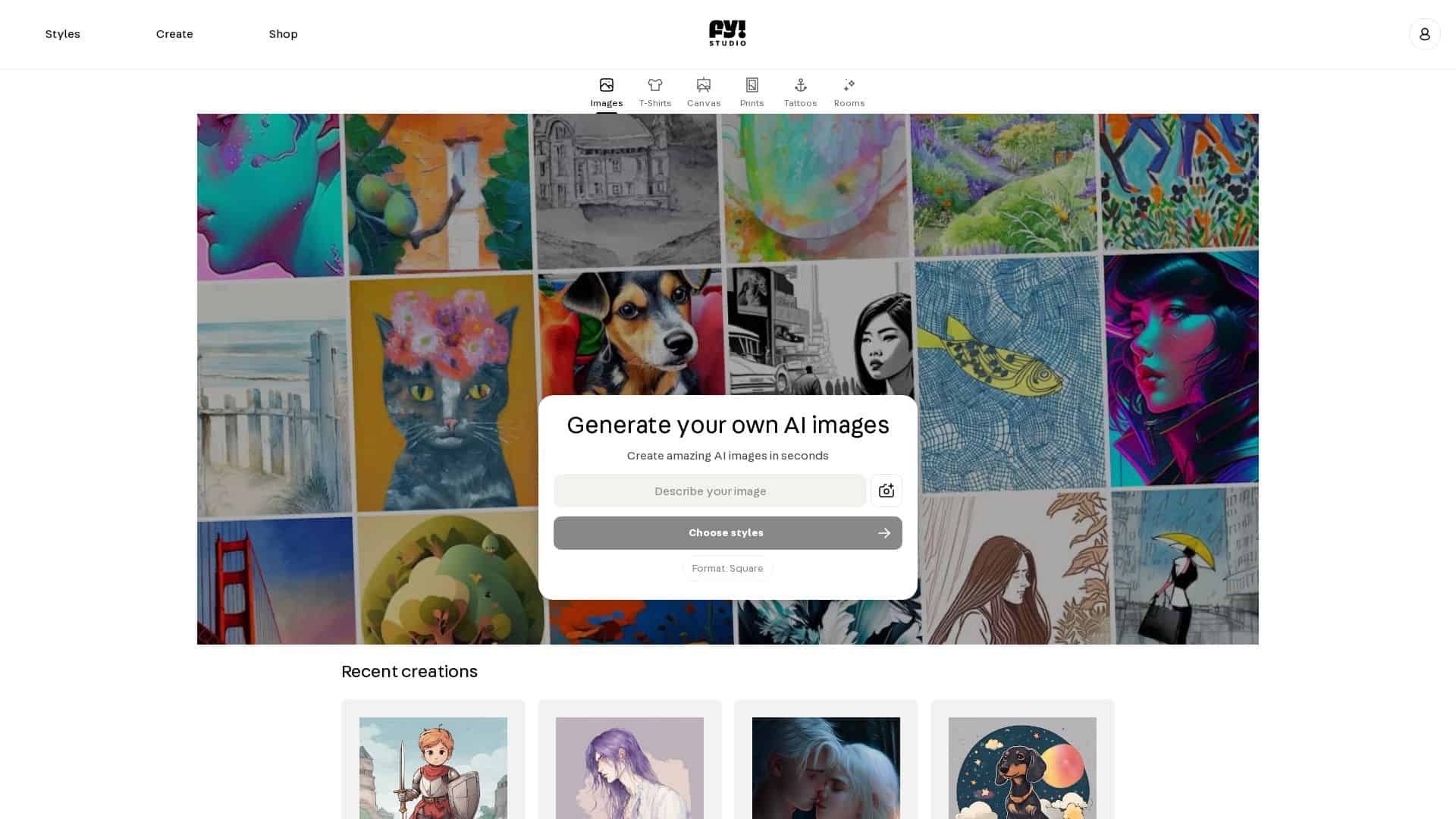1456x819 pixels.
Task: Open the knight boy creation thumbnail
Action: (x=433, y=768)
